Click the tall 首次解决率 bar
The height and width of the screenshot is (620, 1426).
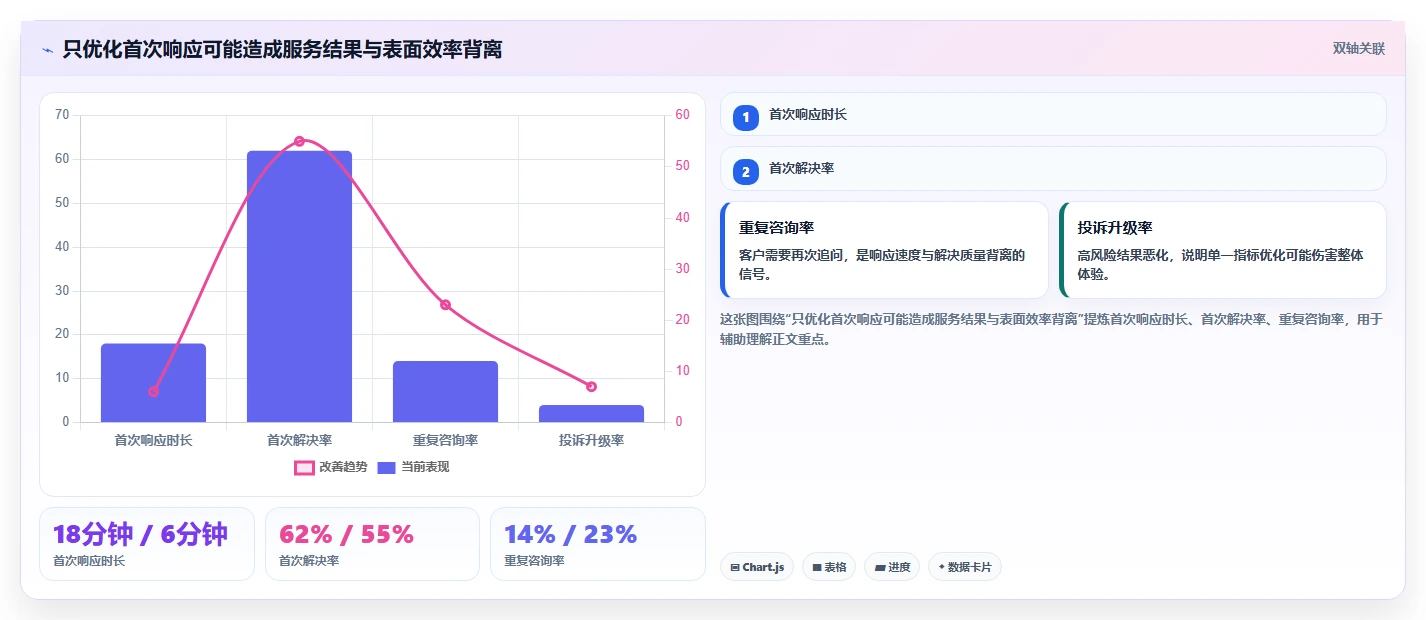(299, 286)
